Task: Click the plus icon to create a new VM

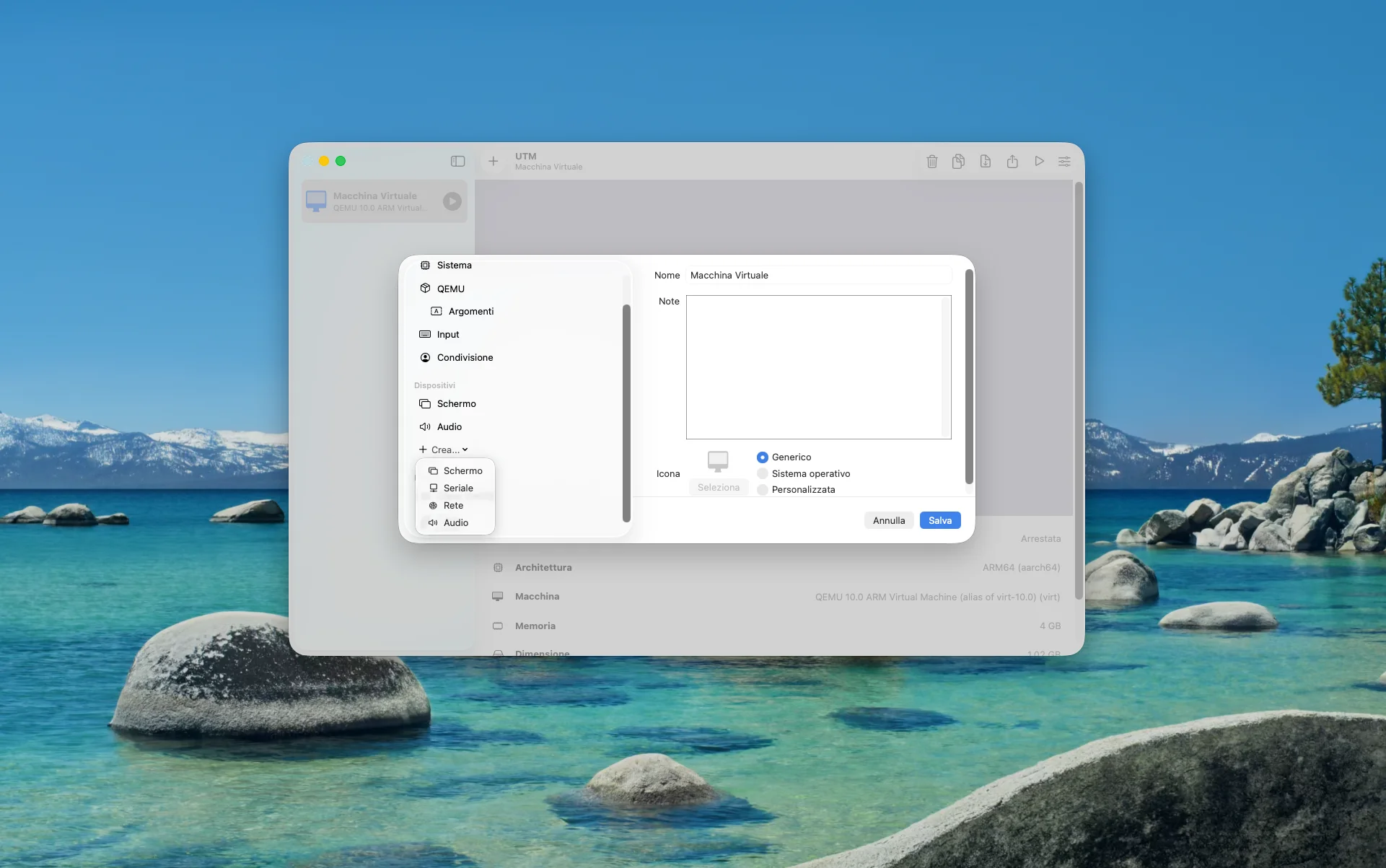Action: 494,161
